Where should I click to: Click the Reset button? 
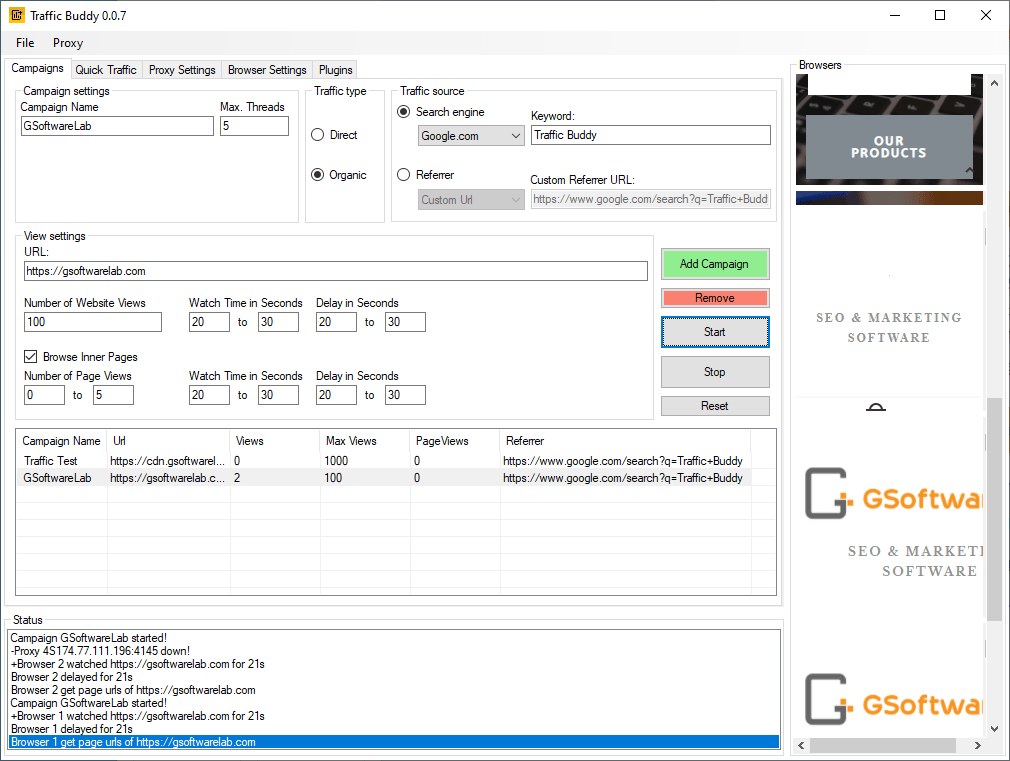715,406
